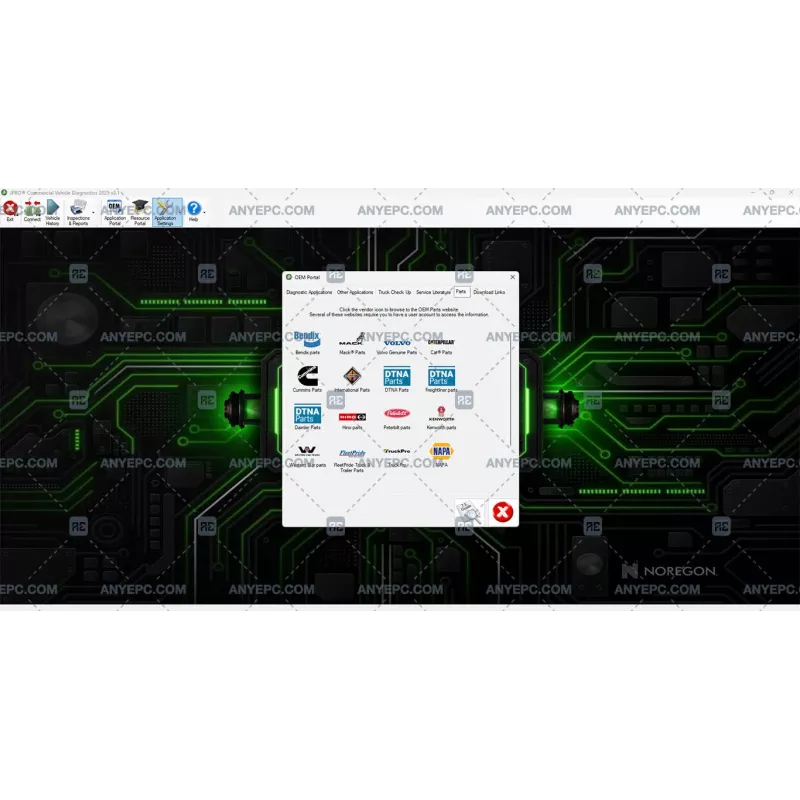800x800 pixels.
Task: Open the Peterbilt parts vendor logo
Action: pyautogui.click(x=397, y=413)
